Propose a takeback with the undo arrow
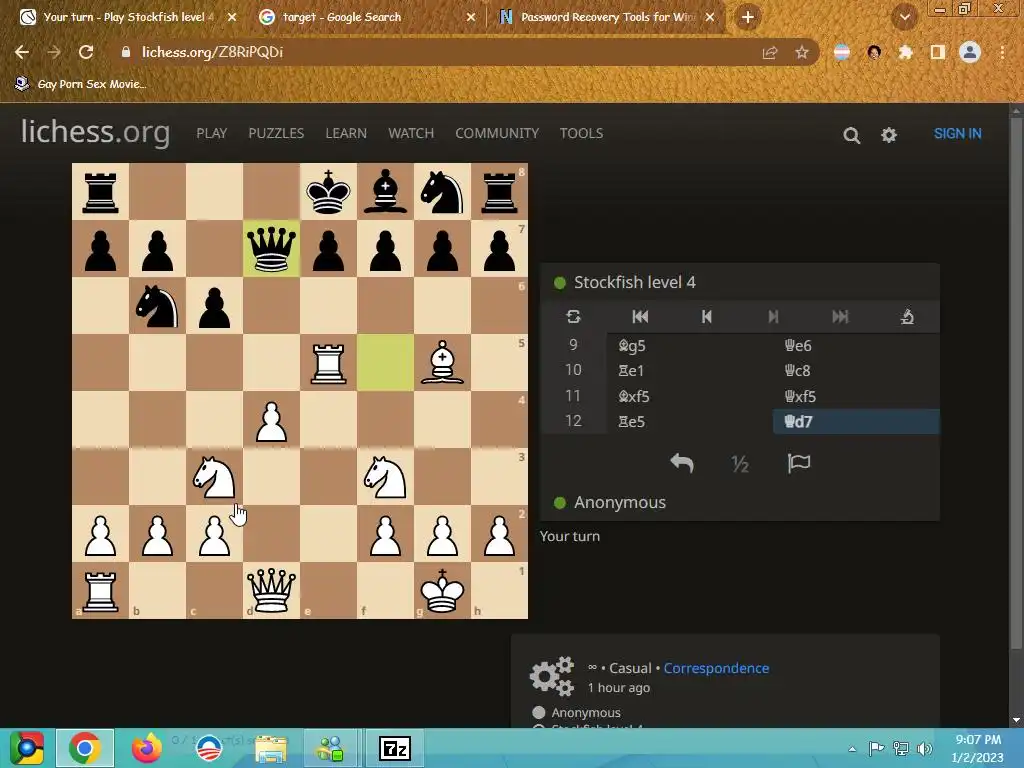Image resolution: width=1024 pixels, height=768 pixels. (x=682, y=464)
